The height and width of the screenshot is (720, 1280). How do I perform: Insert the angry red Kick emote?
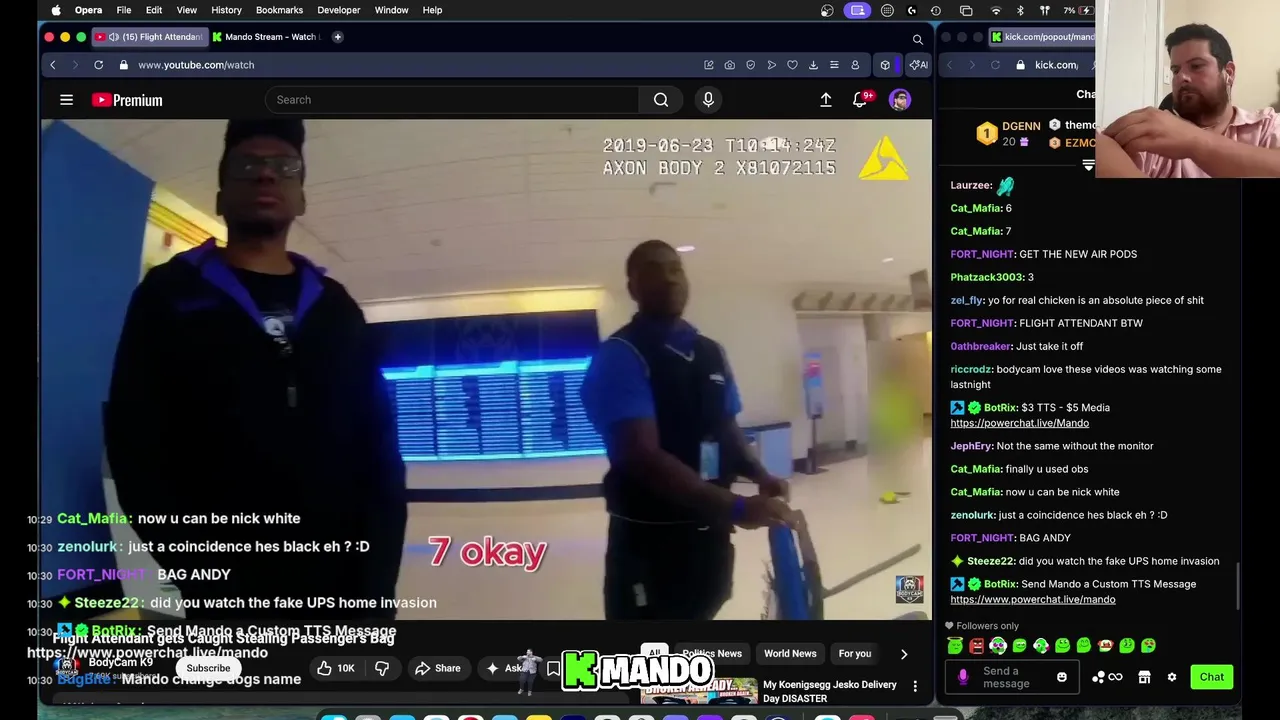pyautogui.click(x=977, y=646)
